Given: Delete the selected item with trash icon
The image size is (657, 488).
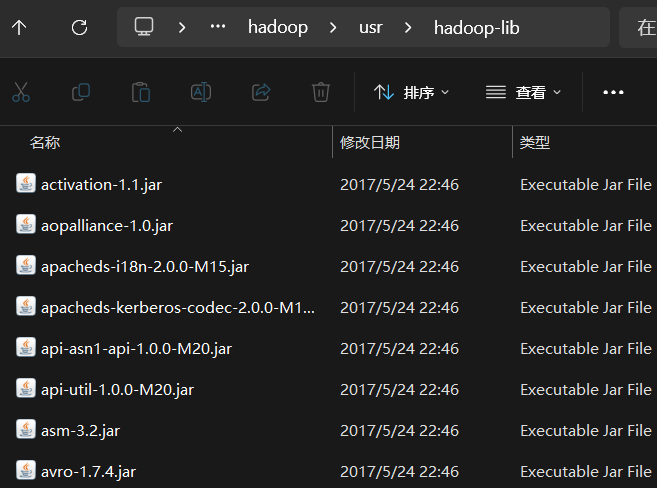Looking at the screenshot, I should point(321,92).
